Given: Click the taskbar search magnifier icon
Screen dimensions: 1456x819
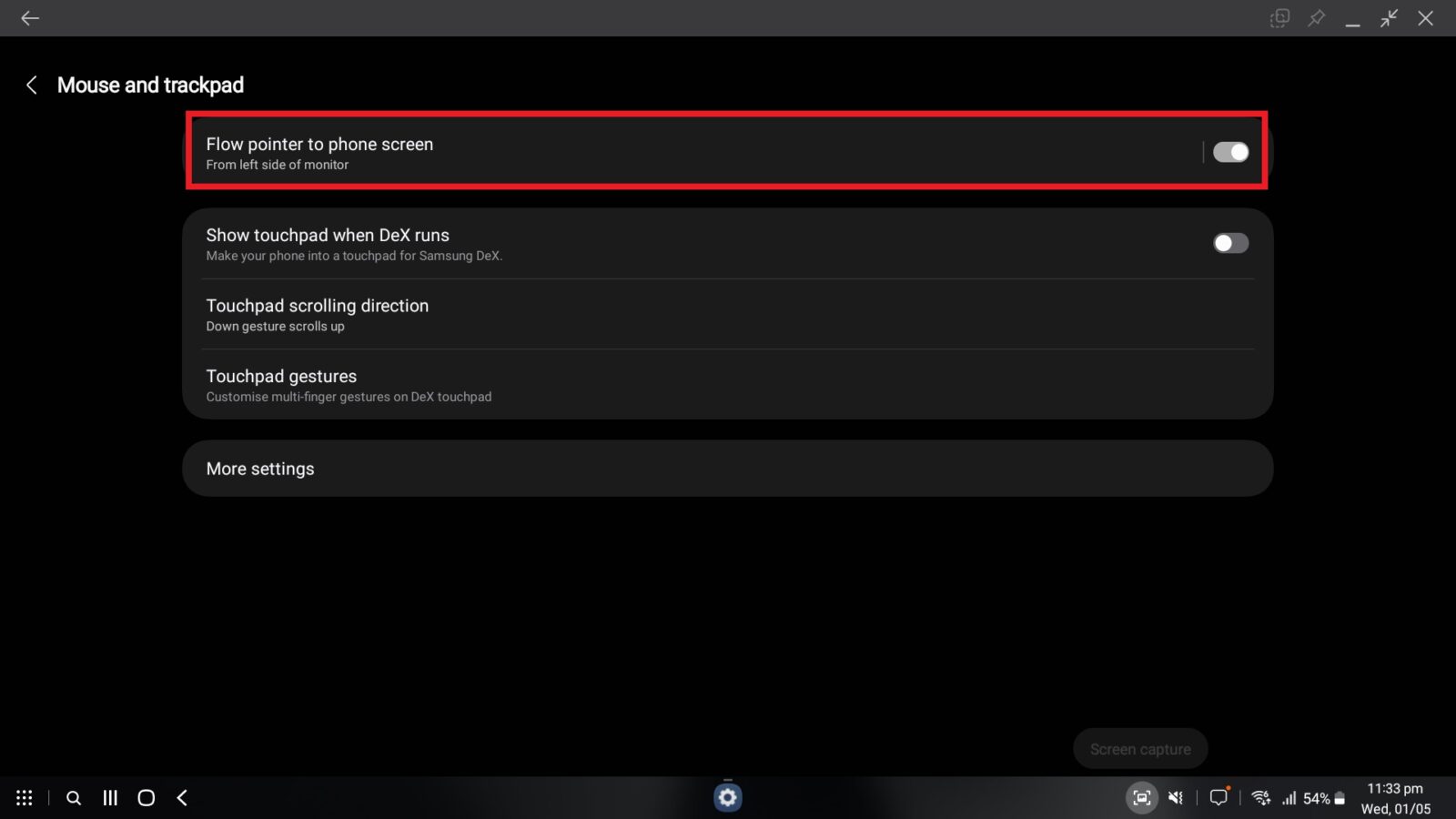Looking at the screenshot, I should click(74, 798).
